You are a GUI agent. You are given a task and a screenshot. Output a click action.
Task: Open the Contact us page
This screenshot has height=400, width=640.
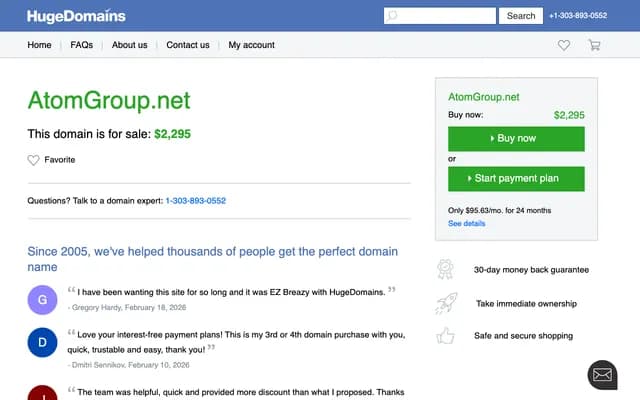pos(188,45)
